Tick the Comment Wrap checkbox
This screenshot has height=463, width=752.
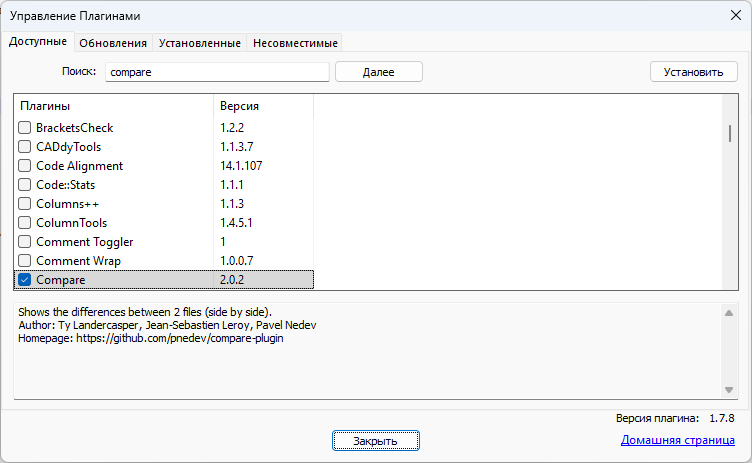click(x=25, y=261)
